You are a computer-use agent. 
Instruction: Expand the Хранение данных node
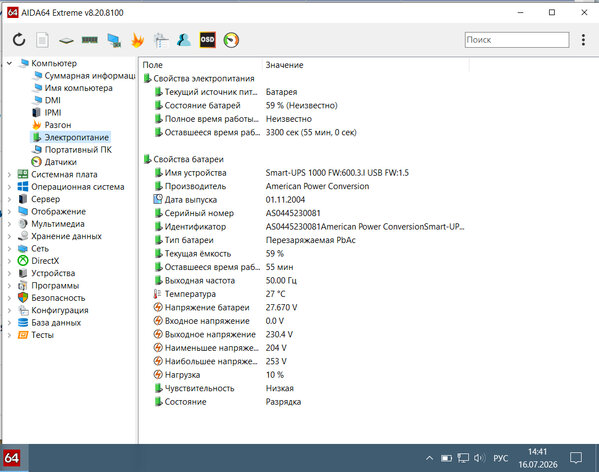point(9,236)
